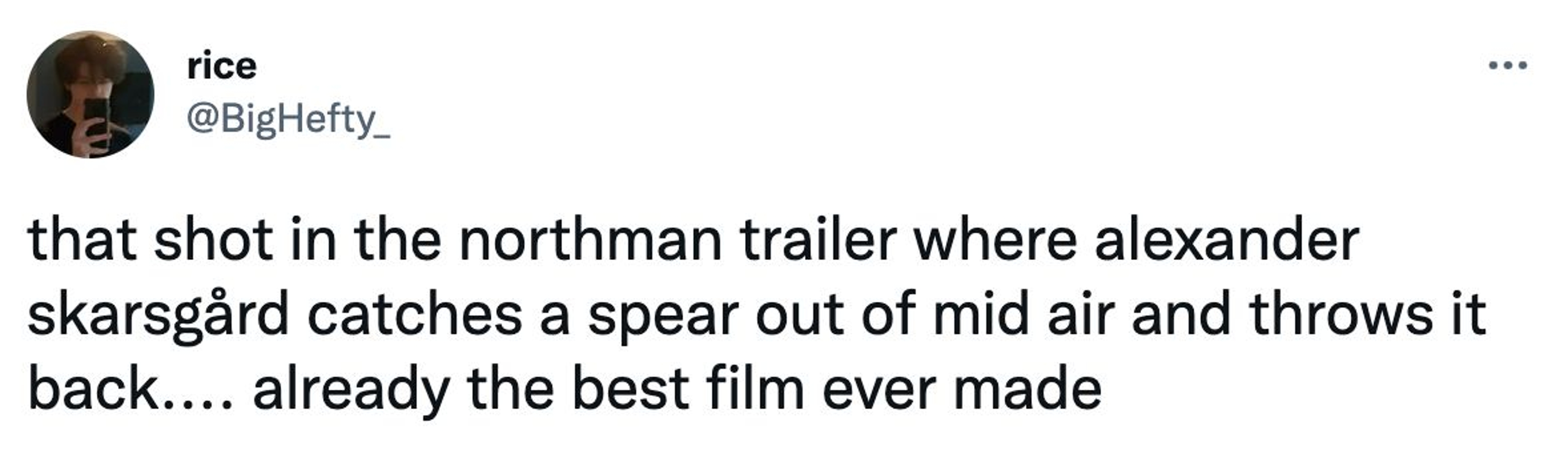1568x462 pixels.
Task: Click rice's profile avatar photo
Action: point(91,94)
